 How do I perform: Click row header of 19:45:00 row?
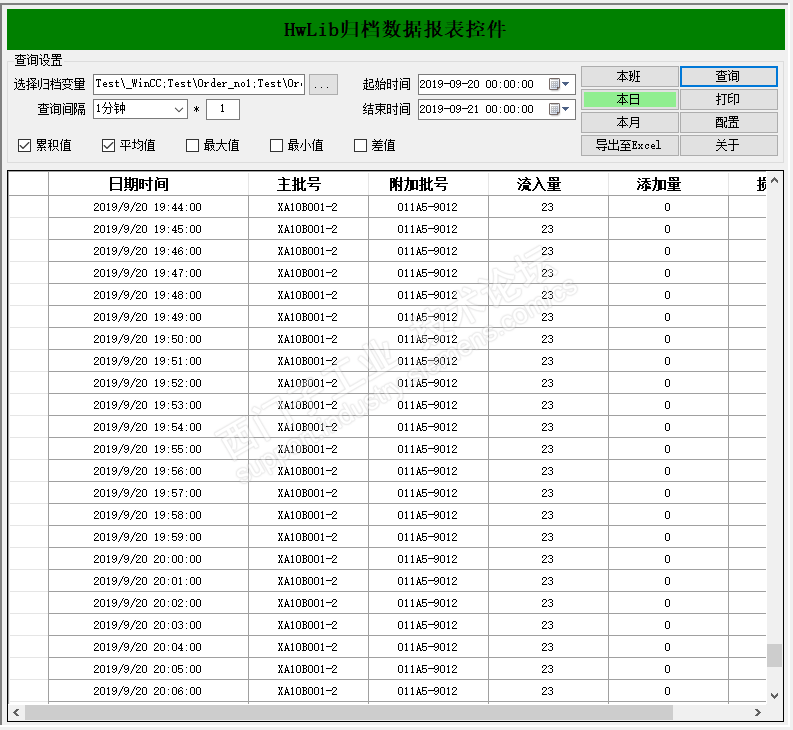(29, 229)
